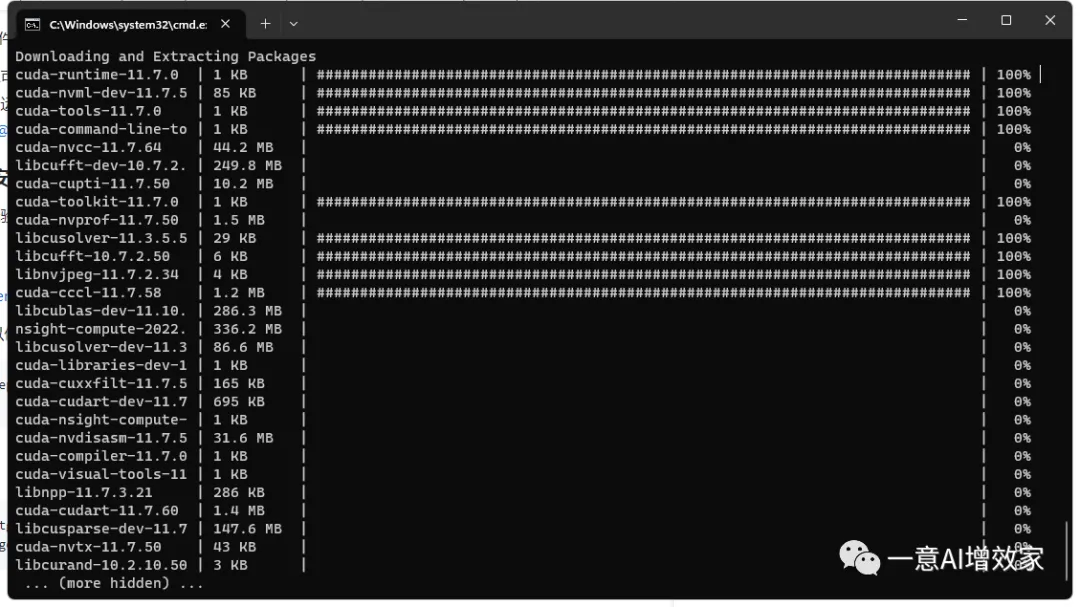Click the cmd icon in the tab
1080x607 pixels.
coord(32,25)
